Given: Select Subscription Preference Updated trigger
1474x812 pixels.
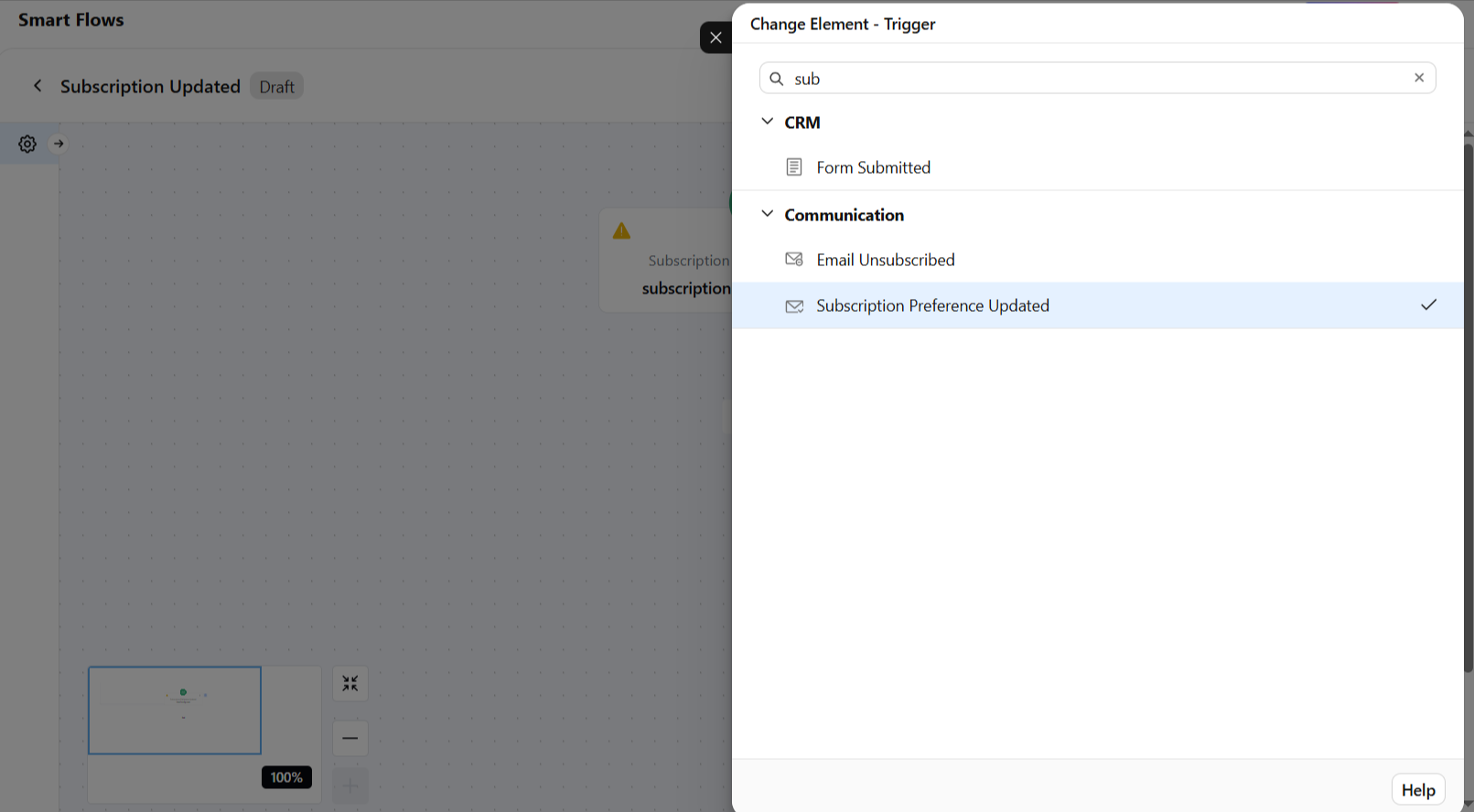Looking at the screenshot, I should point(1098,305).
